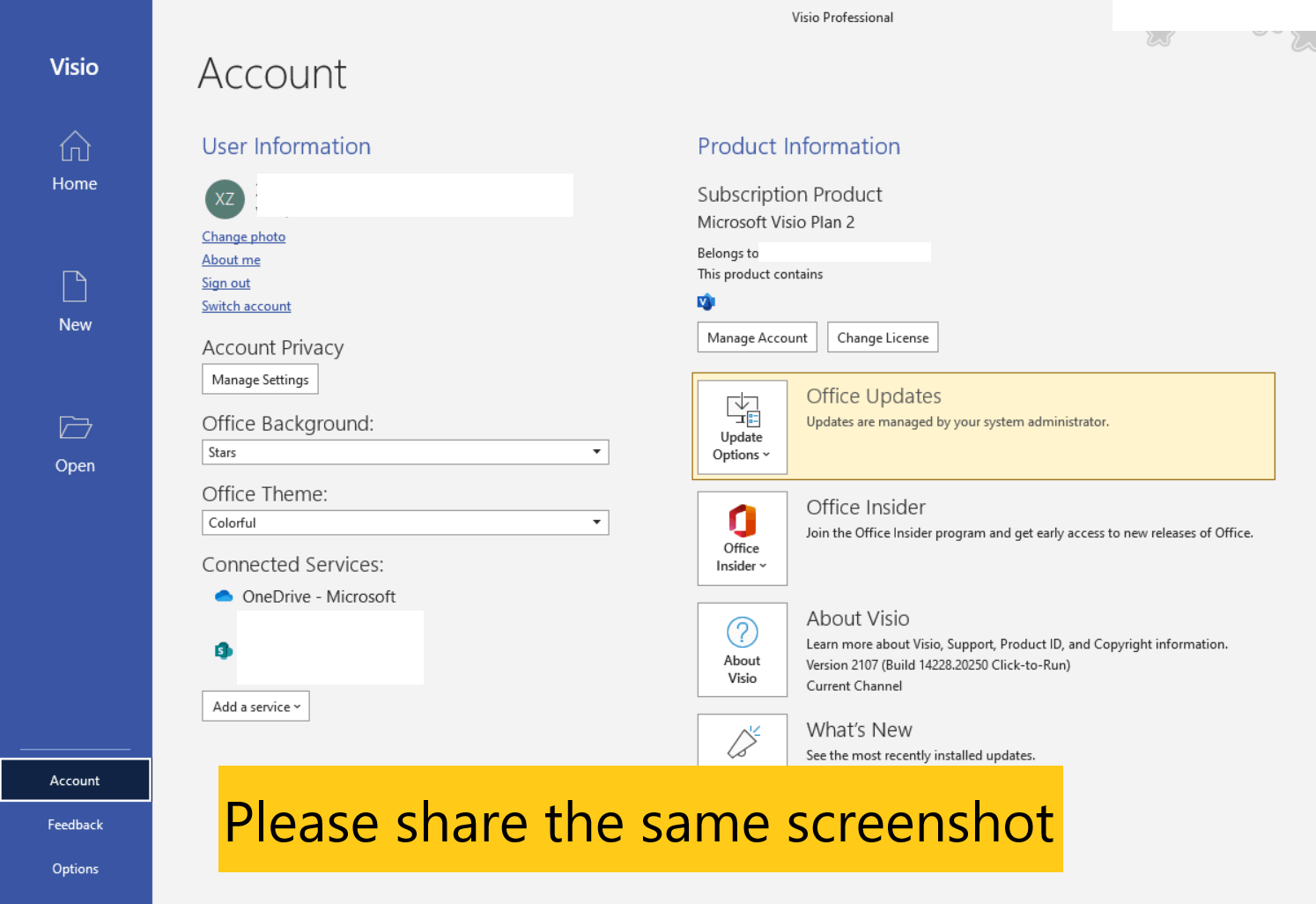1316x904 pixels.
Task: Click the SharePoint service icon
Action: [224, 650]
